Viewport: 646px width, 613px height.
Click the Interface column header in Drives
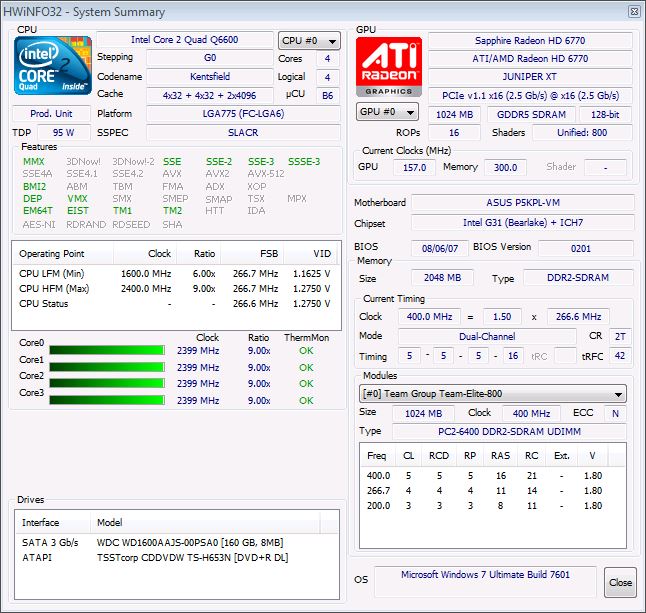[53, 523]
